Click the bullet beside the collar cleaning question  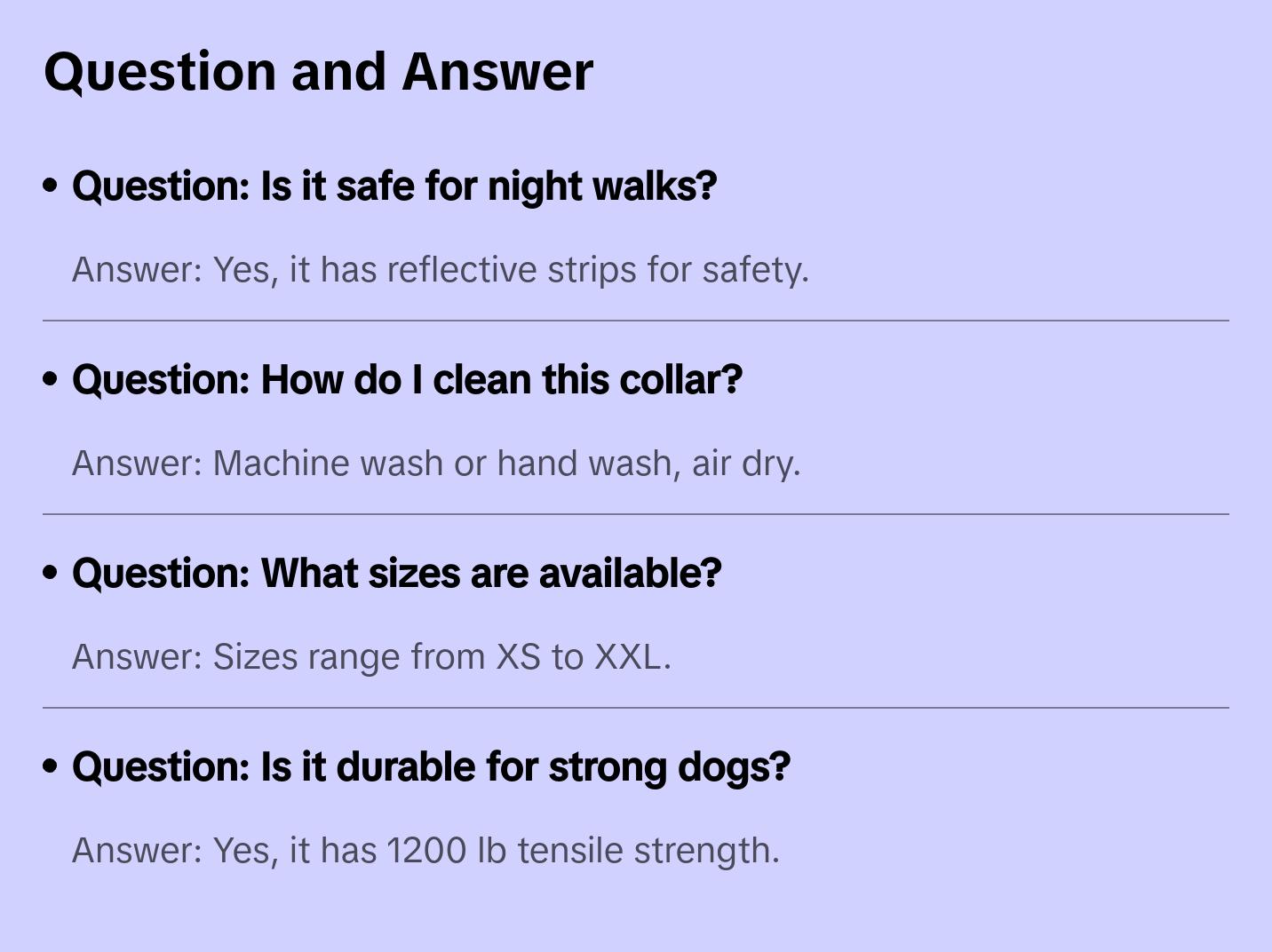coord(51,379)
